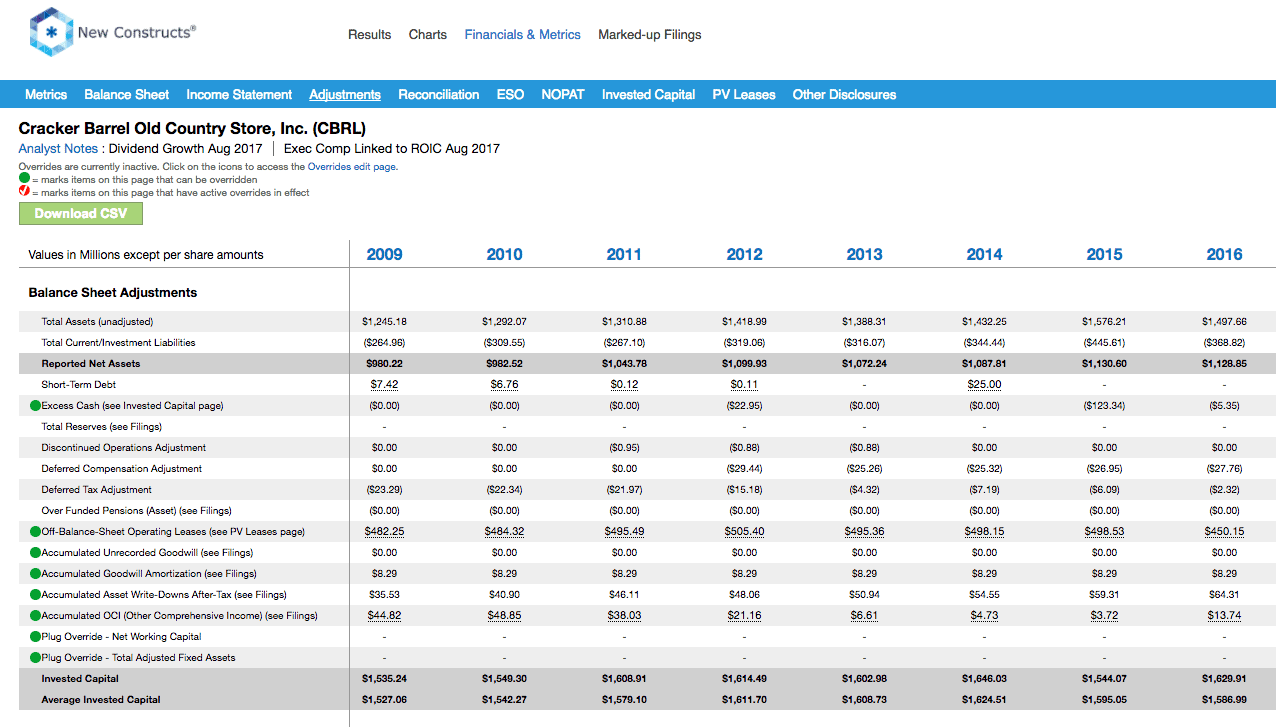The image size is (1276, 727).
Task: Open operating leases value $482.25
Action: (385, 532)
